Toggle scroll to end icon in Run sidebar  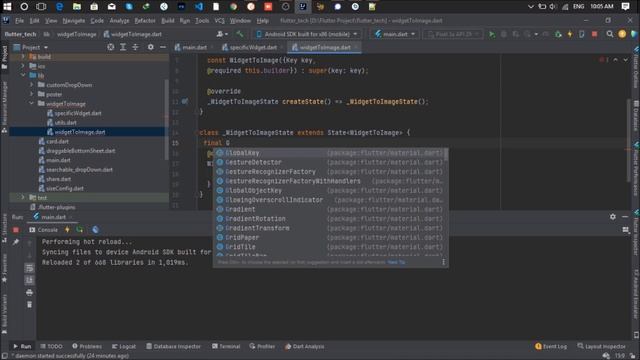[x=29, y=280]
